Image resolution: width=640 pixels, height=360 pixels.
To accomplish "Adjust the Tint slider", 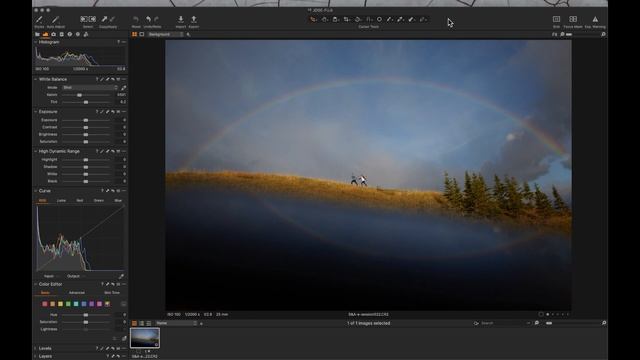I will click(86, 102).
